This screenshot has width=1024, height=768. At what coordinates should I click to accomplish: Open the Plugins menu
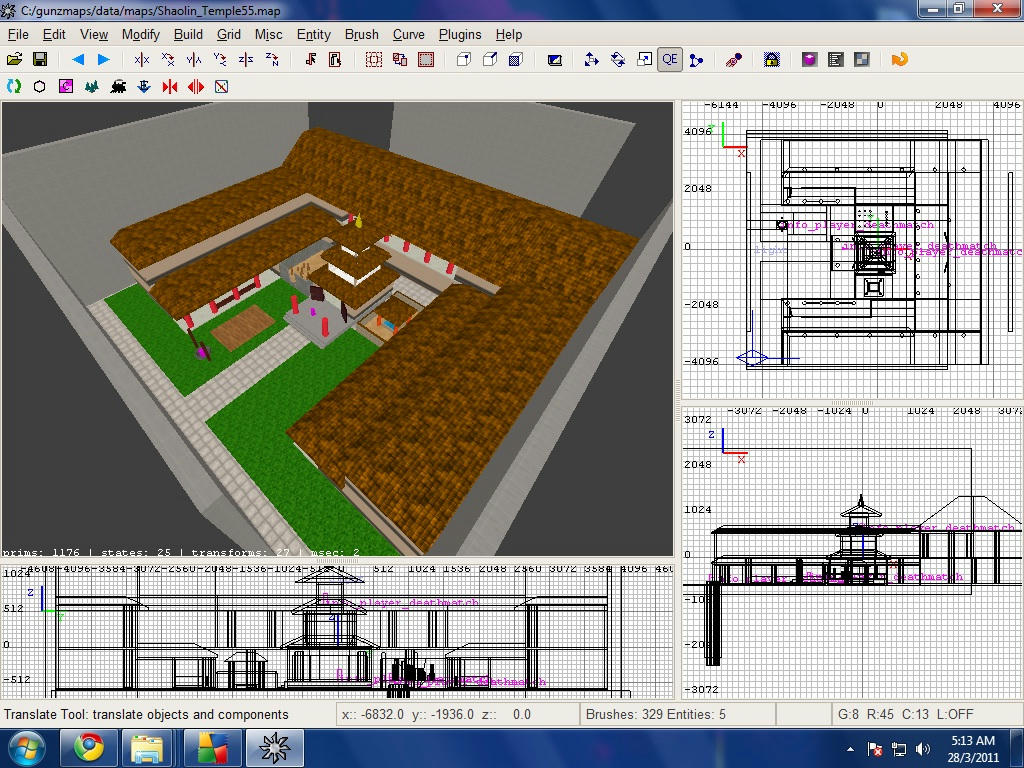click(x=460, y=34)
